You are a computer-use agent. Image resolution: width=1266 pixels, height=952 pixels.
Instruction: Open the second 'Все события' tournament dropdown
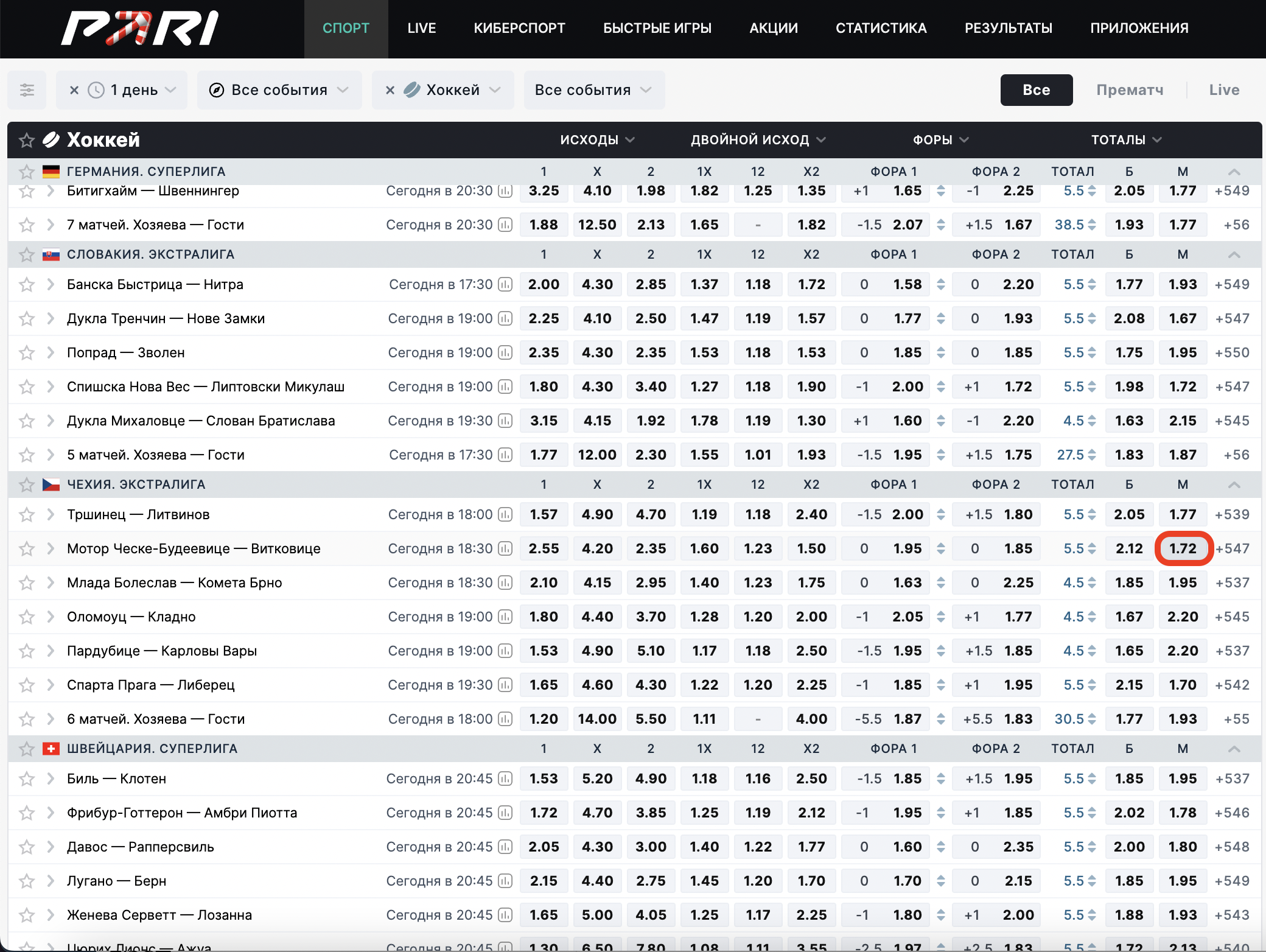coord(594,90)
